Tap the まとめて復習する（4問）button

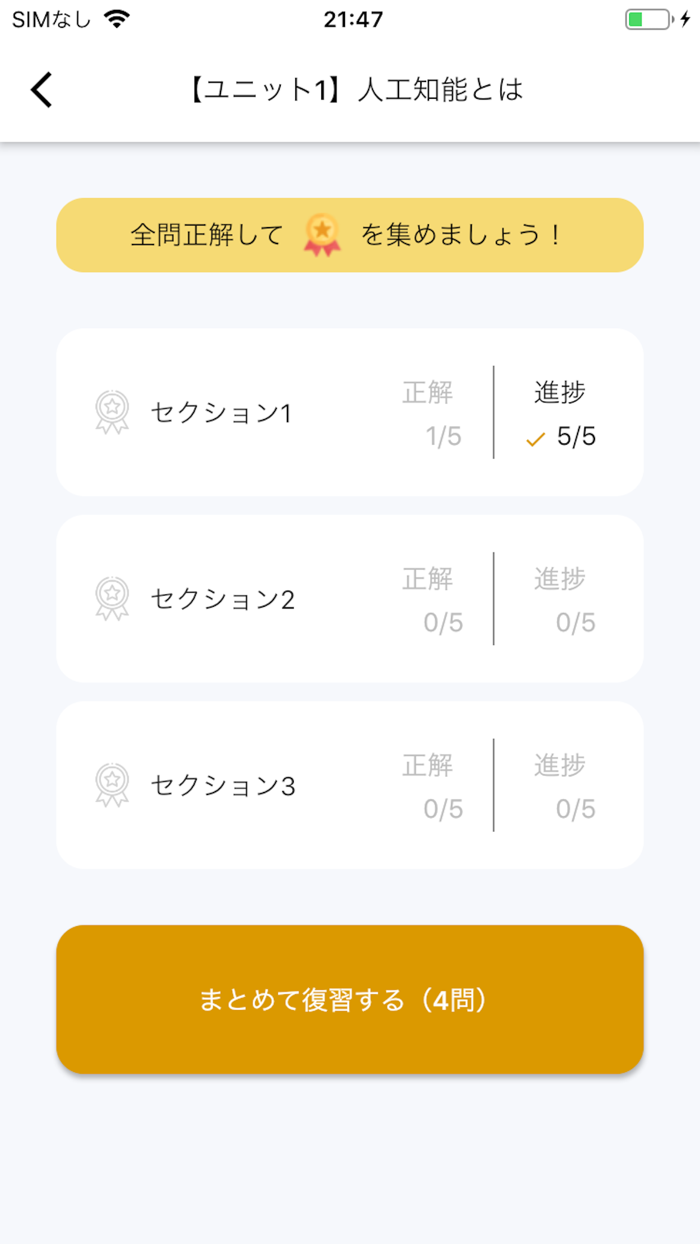pyautogui.click(x=350, y=998)
